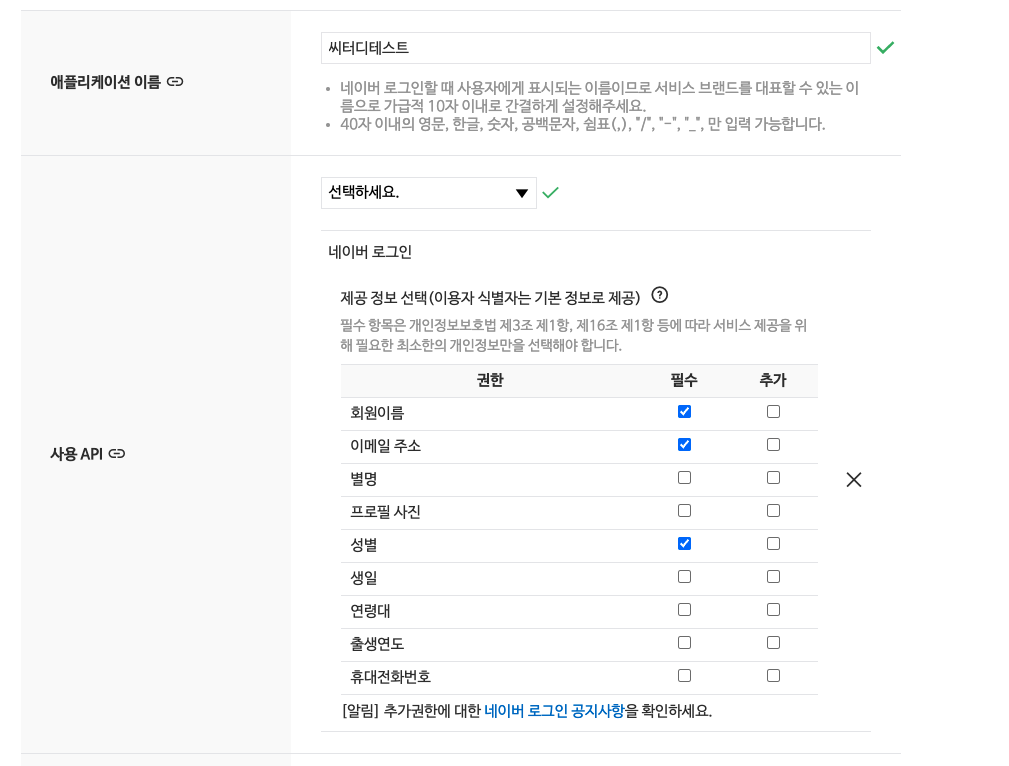1009x766 pixels.
Task: Uncheck 필수 checkbox for 성별
Action: (x=684, y=544)
